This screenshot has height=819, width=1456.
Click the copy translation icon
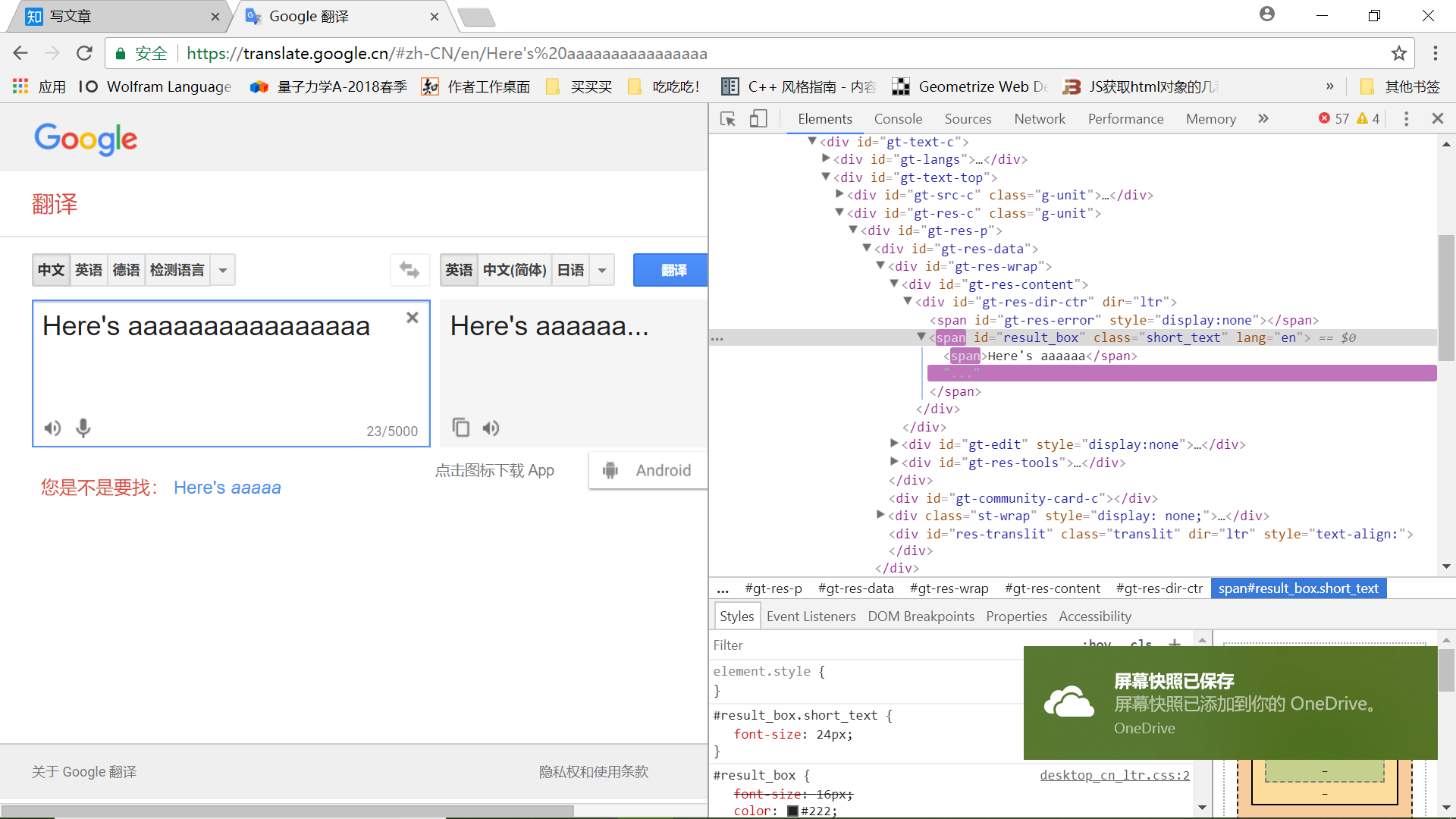tap(460, 428)
